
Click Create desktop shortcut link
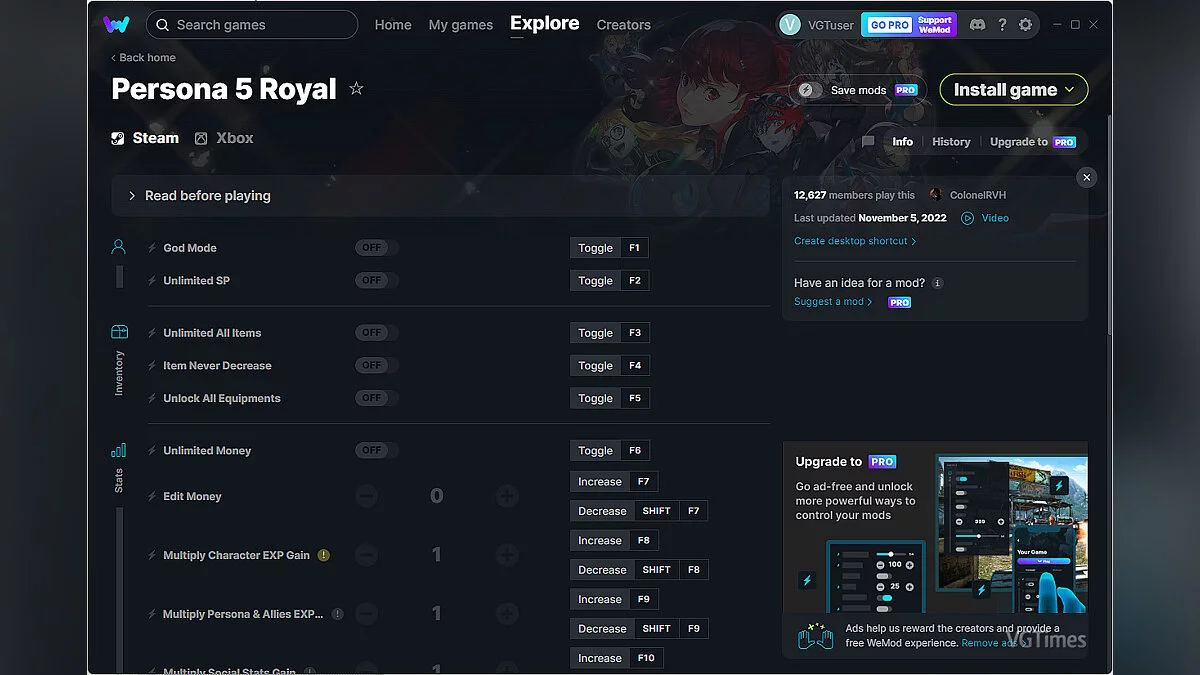tap(855, 241)
